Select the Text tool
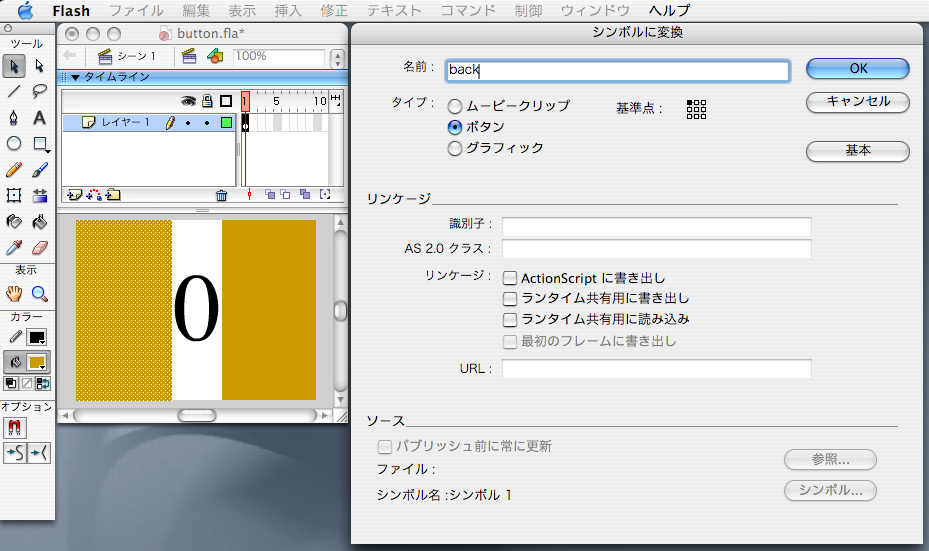This screenshot has width=929, height=551. tap(40, 118)
